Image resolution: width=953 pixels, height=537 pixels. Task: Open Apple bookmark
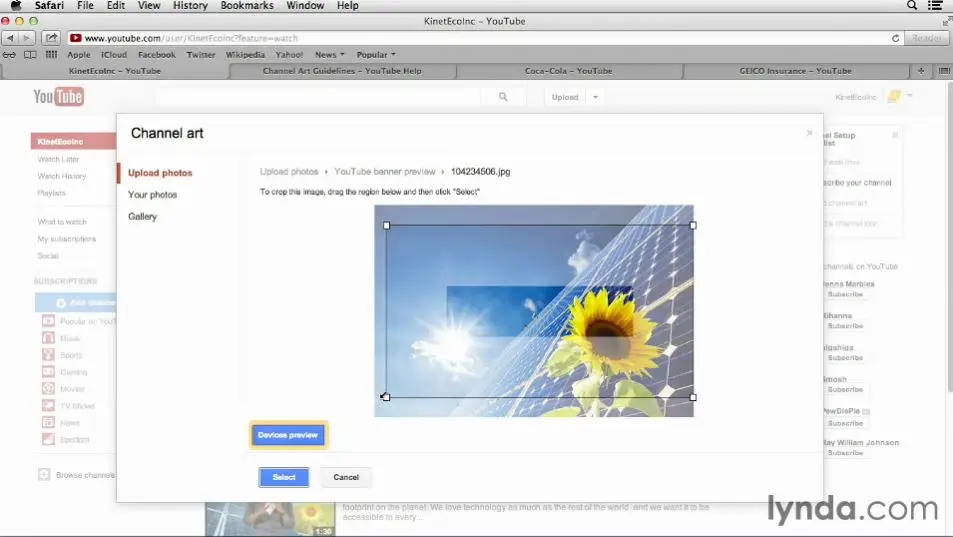[78, 55]
